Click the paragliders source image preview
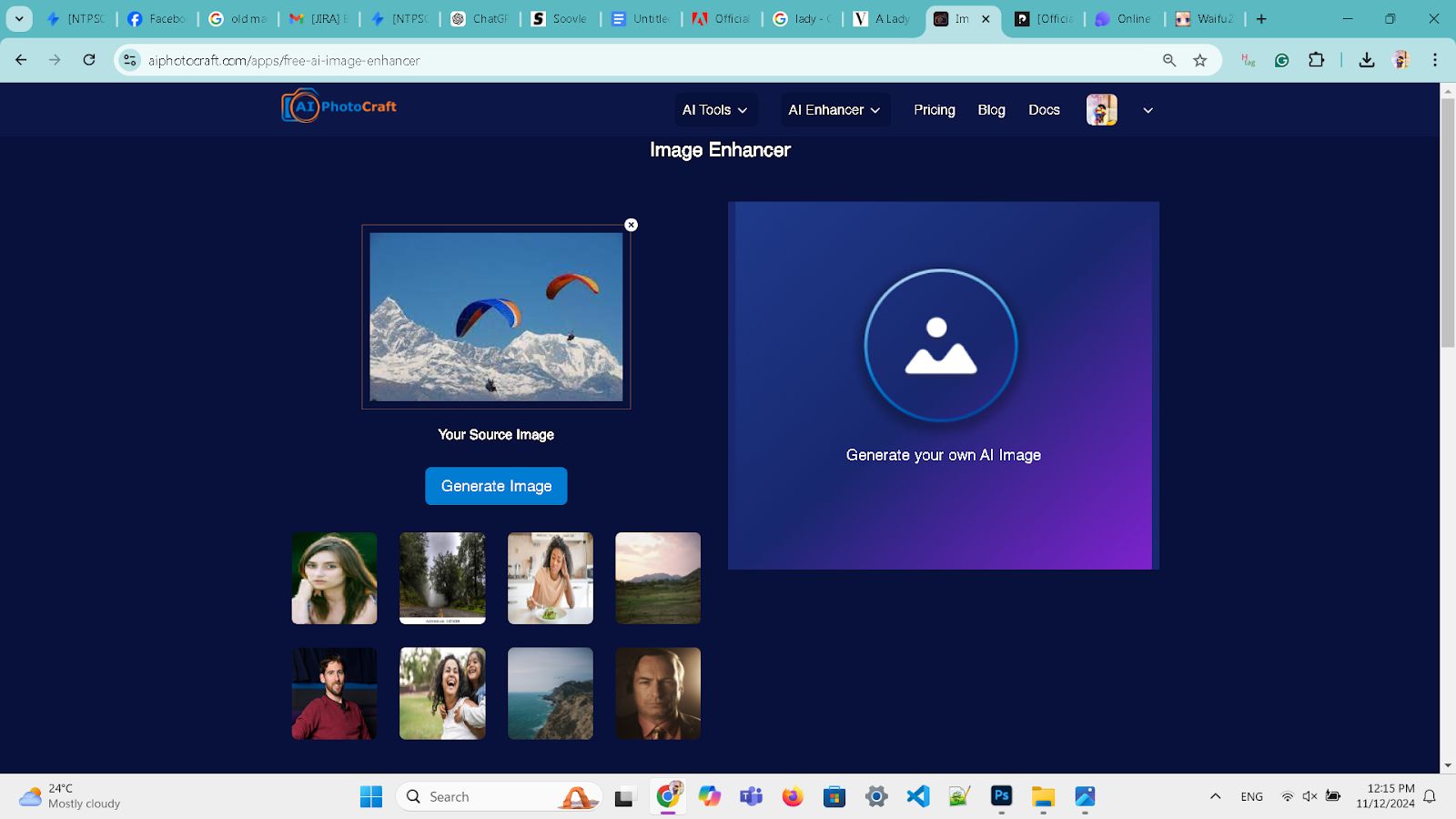Viewport: 1456px width, 819px height. 496,317
